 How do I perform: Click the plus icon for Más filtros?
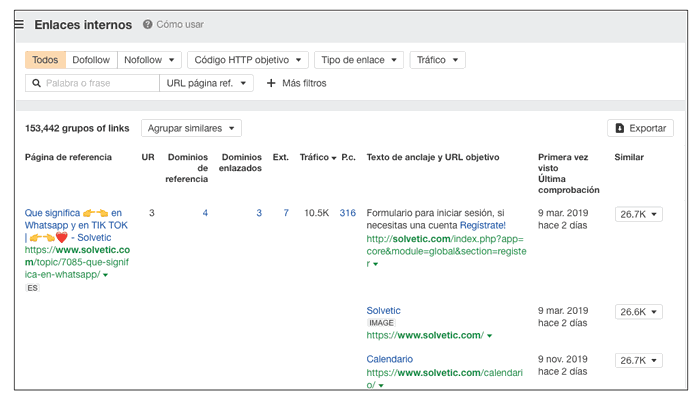point(271,83)
